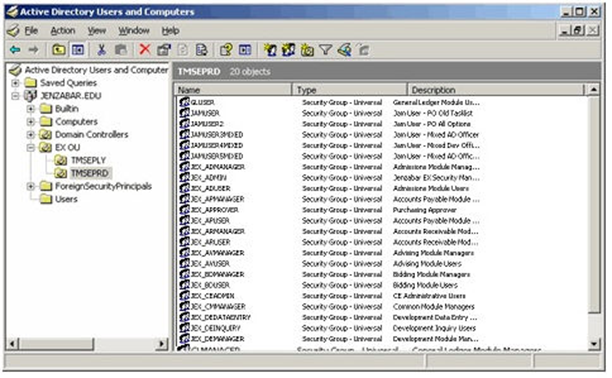Click the Cut scissors toolbar icon
612x378 pixels.
click(101, 50)
